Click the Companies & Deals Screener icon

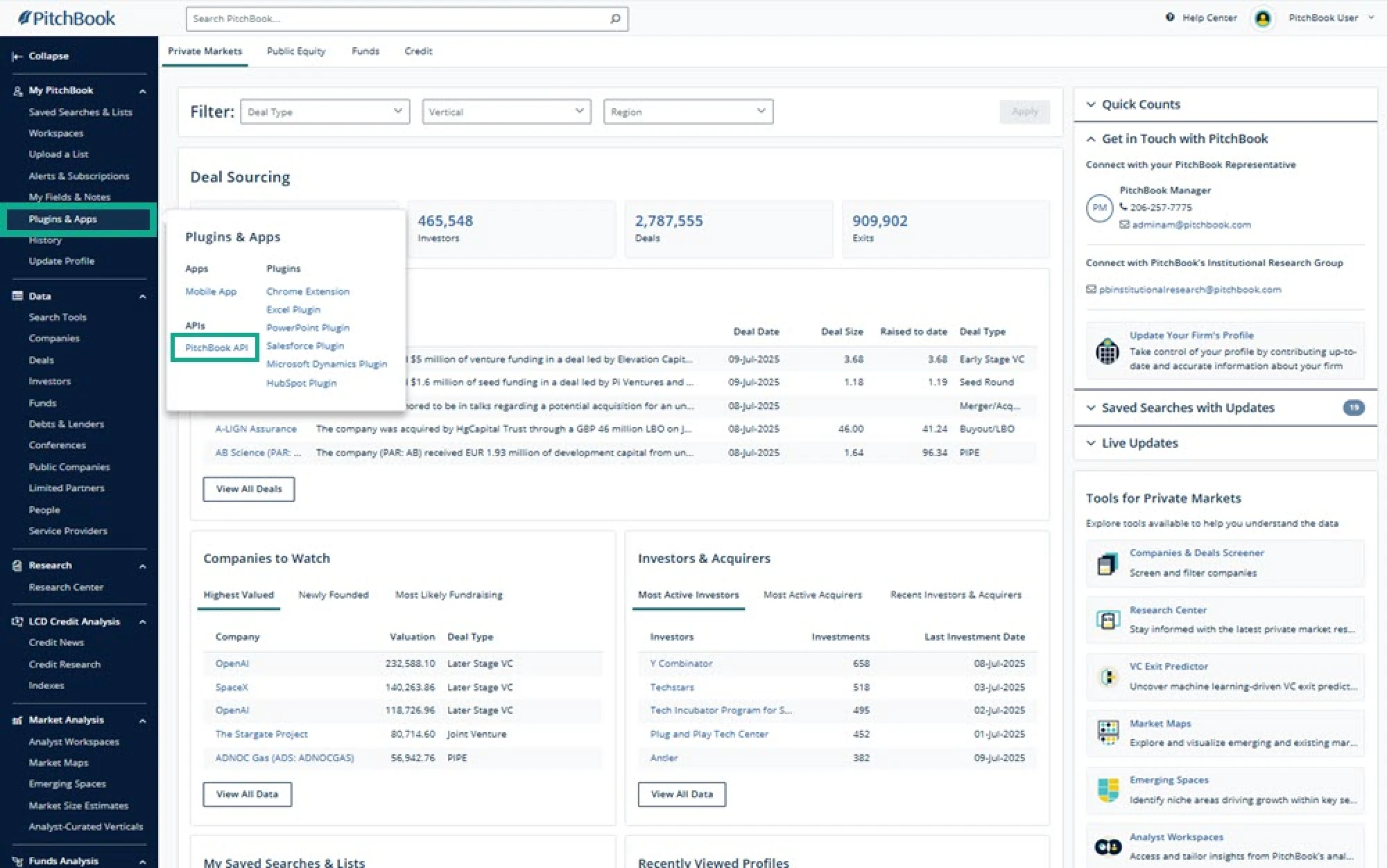click(1108, 564)
